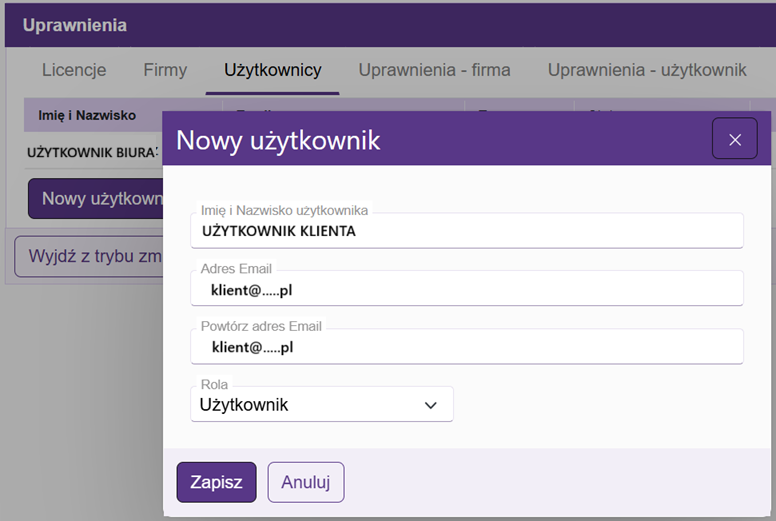Select the Użytkownicy tab
This screenshot has width=776, height=521.
[272, 70]
